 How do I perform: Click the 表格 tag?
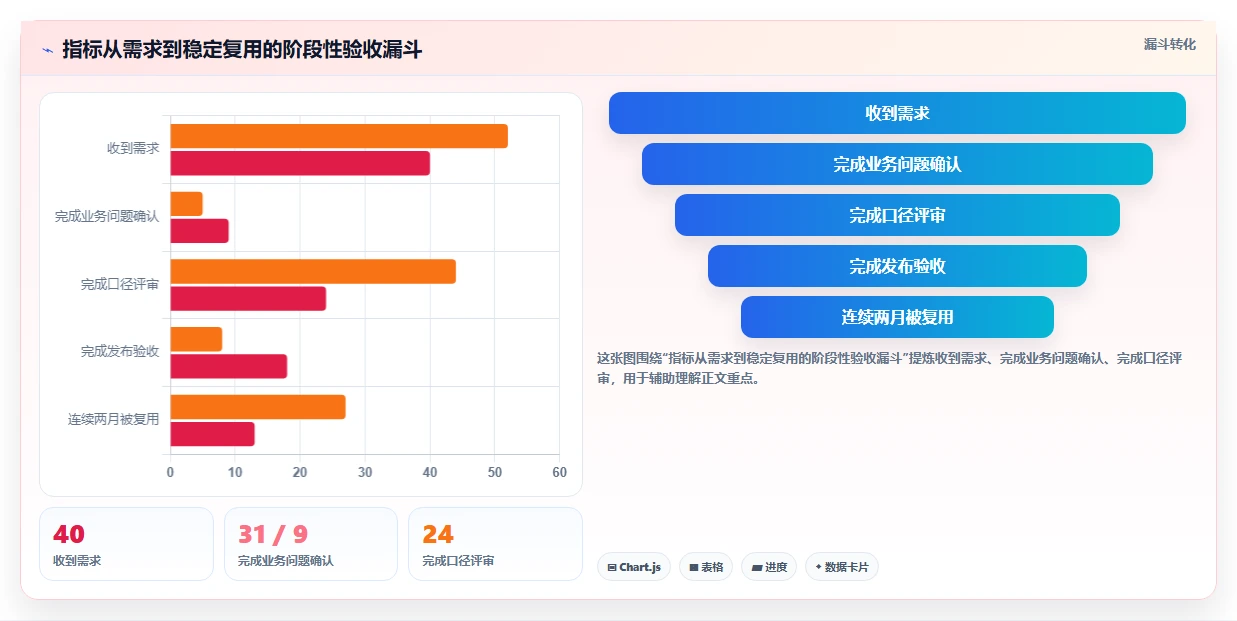click(706, 567)
